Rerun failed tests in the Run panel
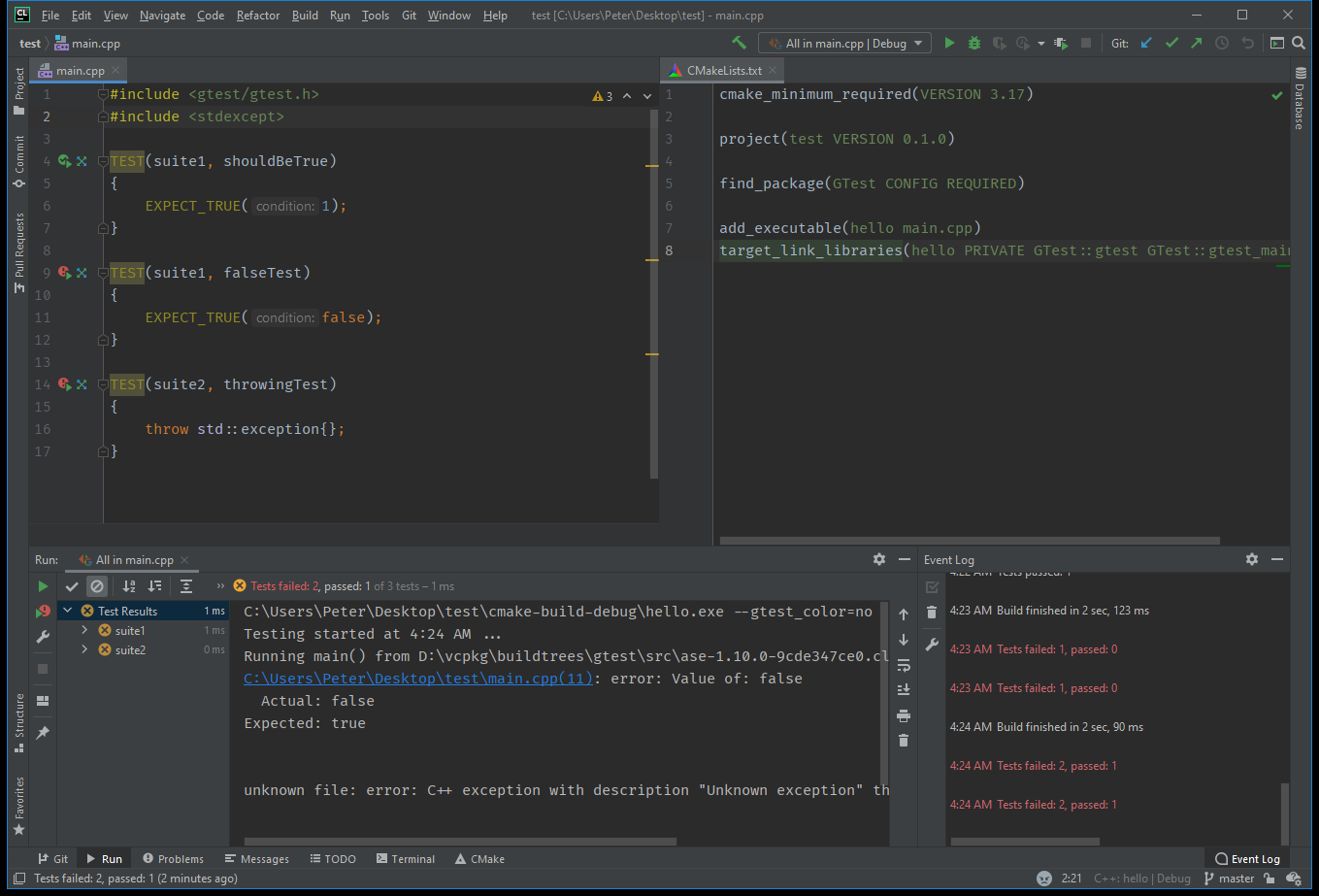This screenshot has width=1319, height=896. point(43,612)
